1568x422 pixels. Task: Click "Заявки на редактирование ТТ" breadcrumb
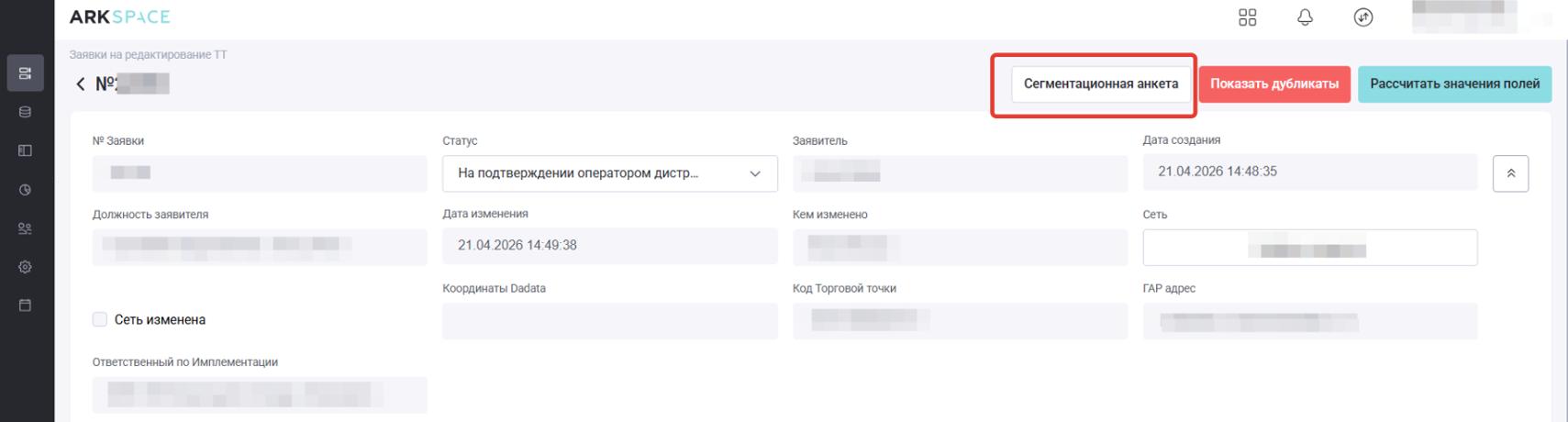pos(148,55)
